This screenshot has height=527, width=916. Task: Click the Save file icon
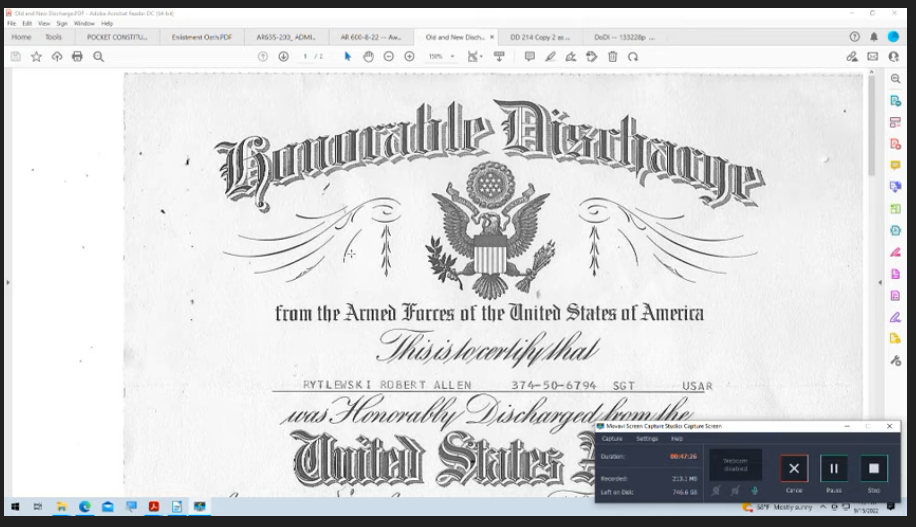[x=16, y=57]
